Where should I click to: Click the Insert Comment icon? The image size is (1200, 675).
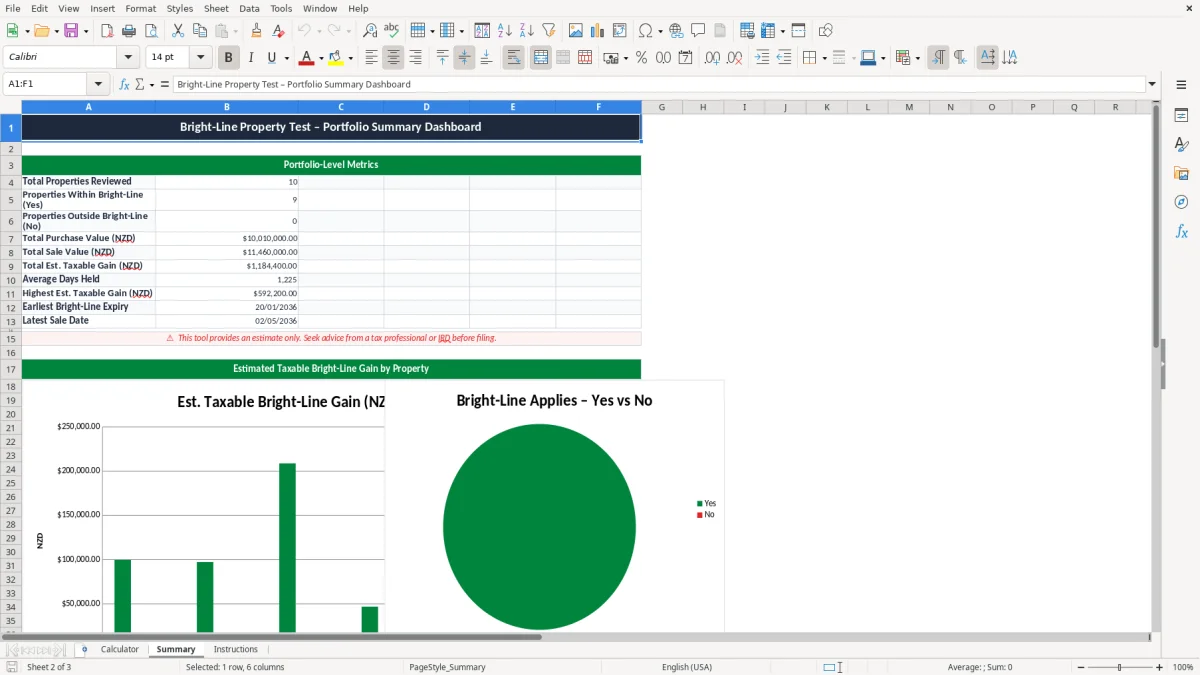point(698,31)
